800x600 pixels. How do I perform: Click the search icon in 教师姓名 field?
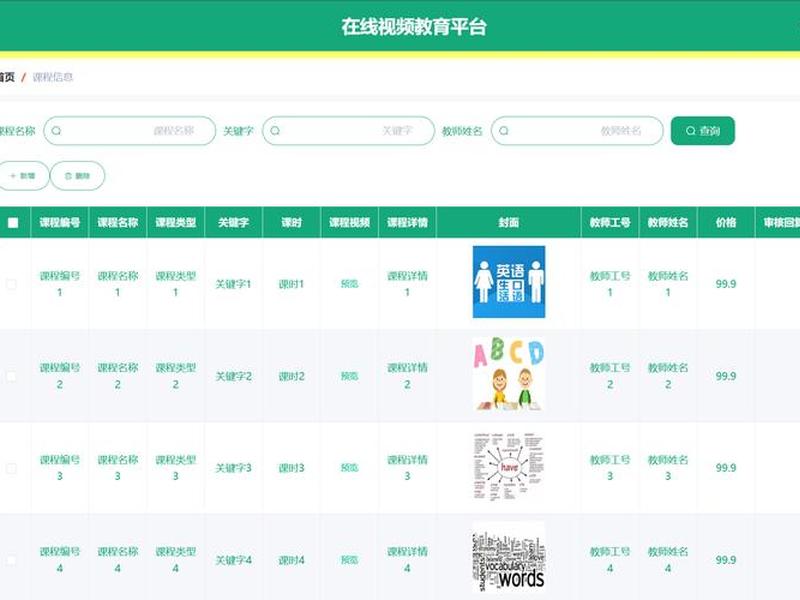(504, 131)
